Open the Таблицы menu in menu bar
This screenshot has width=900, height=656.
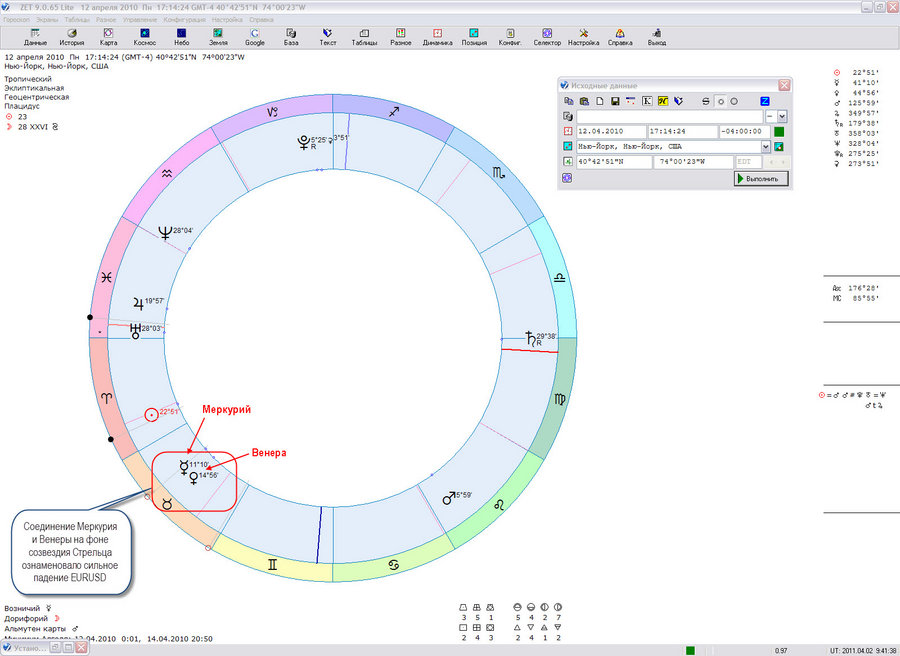point(77,20)
